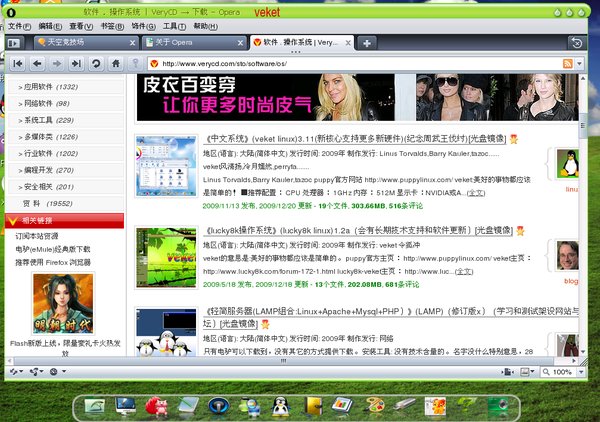Click the Opera logo in title bar
The image size is (600, 422).
click(x=11, y=12)
